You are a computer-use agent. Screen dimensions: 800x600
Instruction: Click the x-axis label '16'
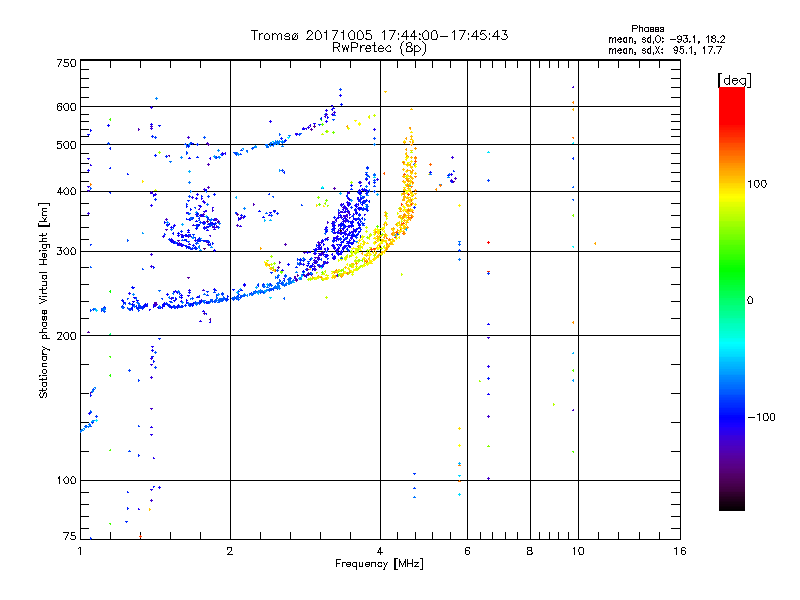coord(680,551)
